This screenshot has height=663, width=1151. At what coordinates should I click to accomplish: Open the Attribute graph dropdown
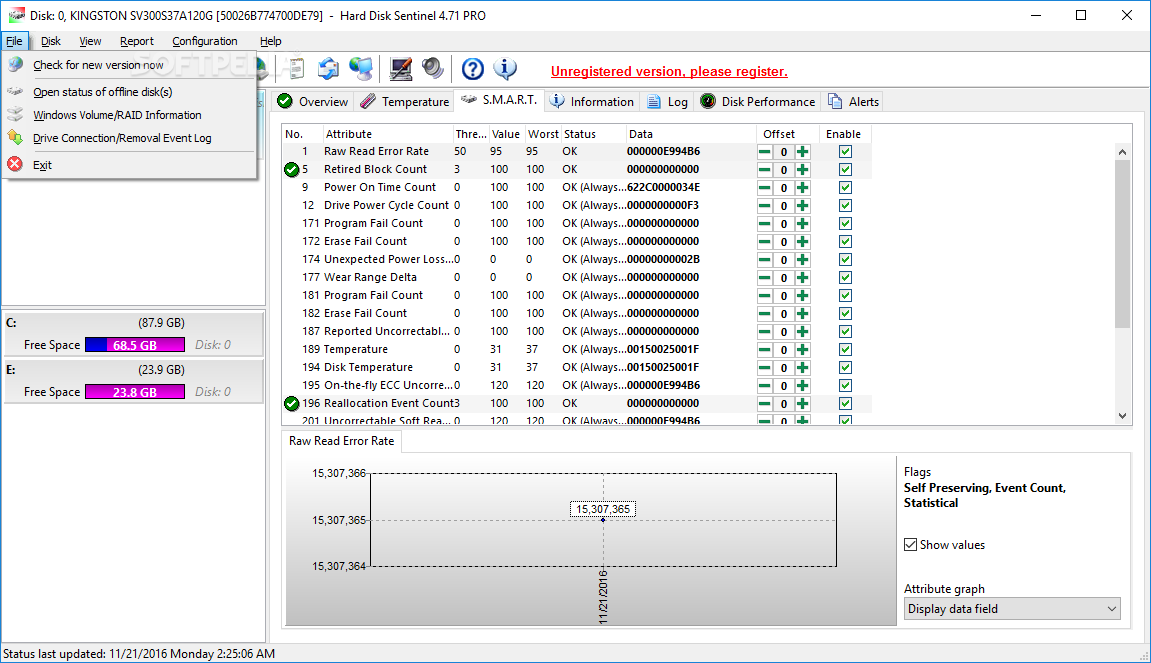point(1012,609)
